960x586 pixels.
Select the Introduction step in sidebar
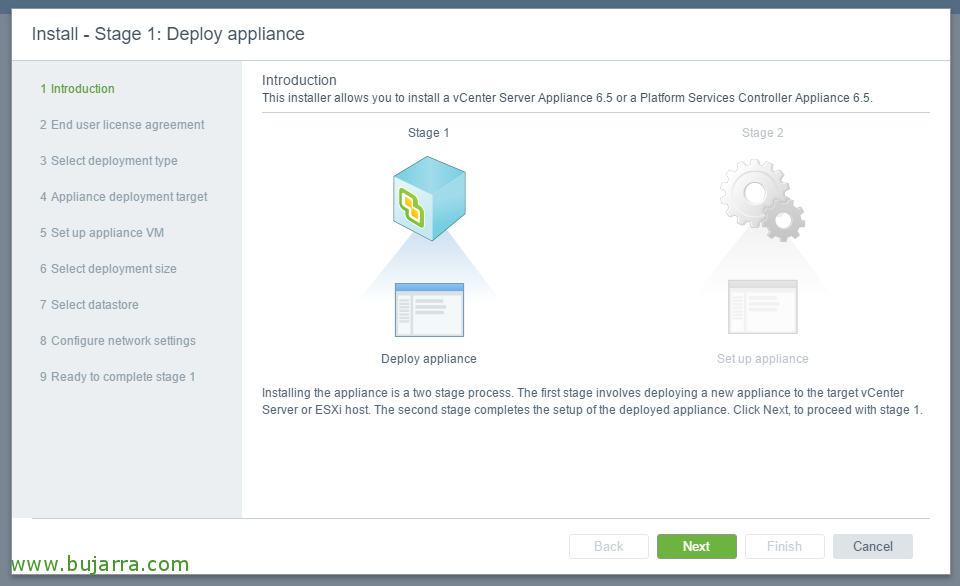[x=77, y=89]
